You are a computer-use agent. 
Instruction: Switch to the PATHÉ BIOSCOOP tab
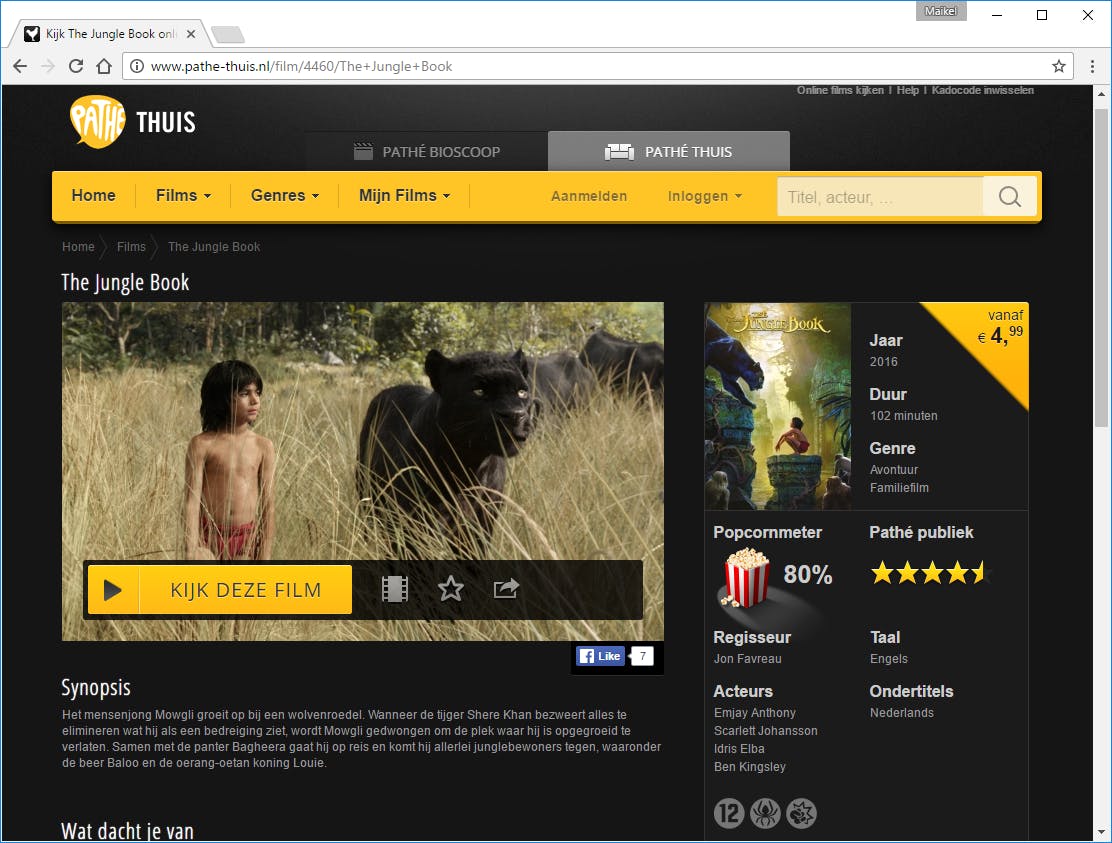427,151
